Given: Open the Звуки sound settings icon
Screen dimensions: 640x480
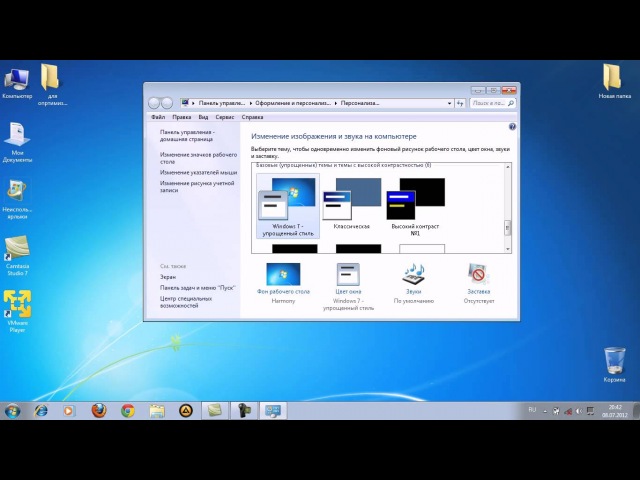Looking at the screenshot, I should tap(413, 274).
